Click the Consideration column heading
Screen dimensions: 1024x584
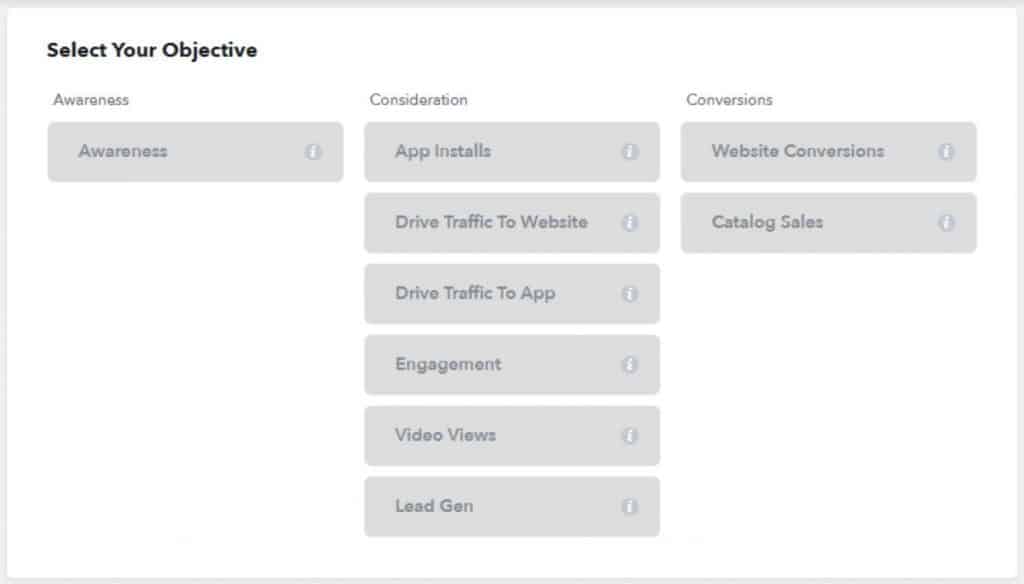(x=418, y=100)
